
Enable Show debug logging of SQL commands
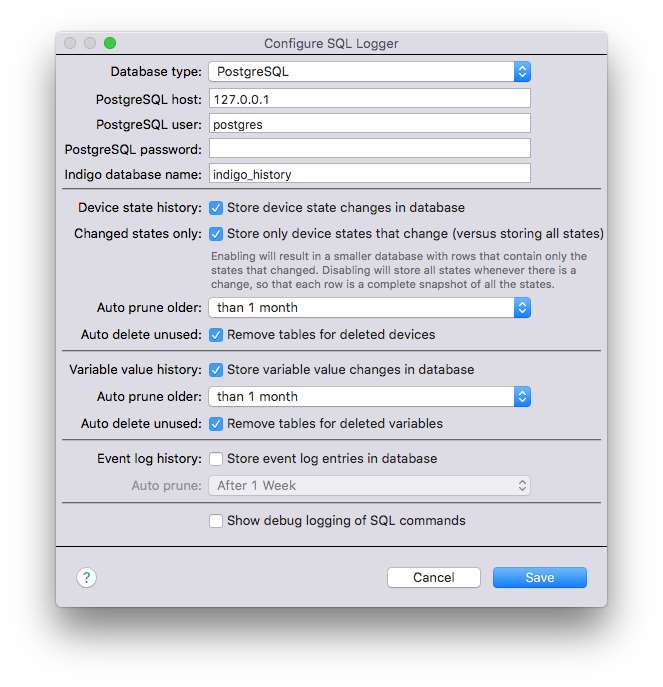point(216,521)
